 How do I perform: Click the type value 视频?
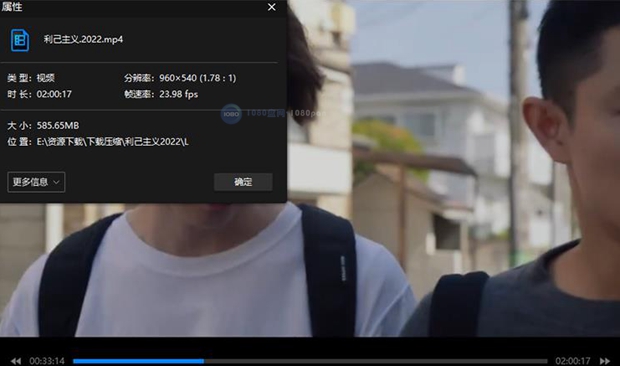click(x=45, y=78)
